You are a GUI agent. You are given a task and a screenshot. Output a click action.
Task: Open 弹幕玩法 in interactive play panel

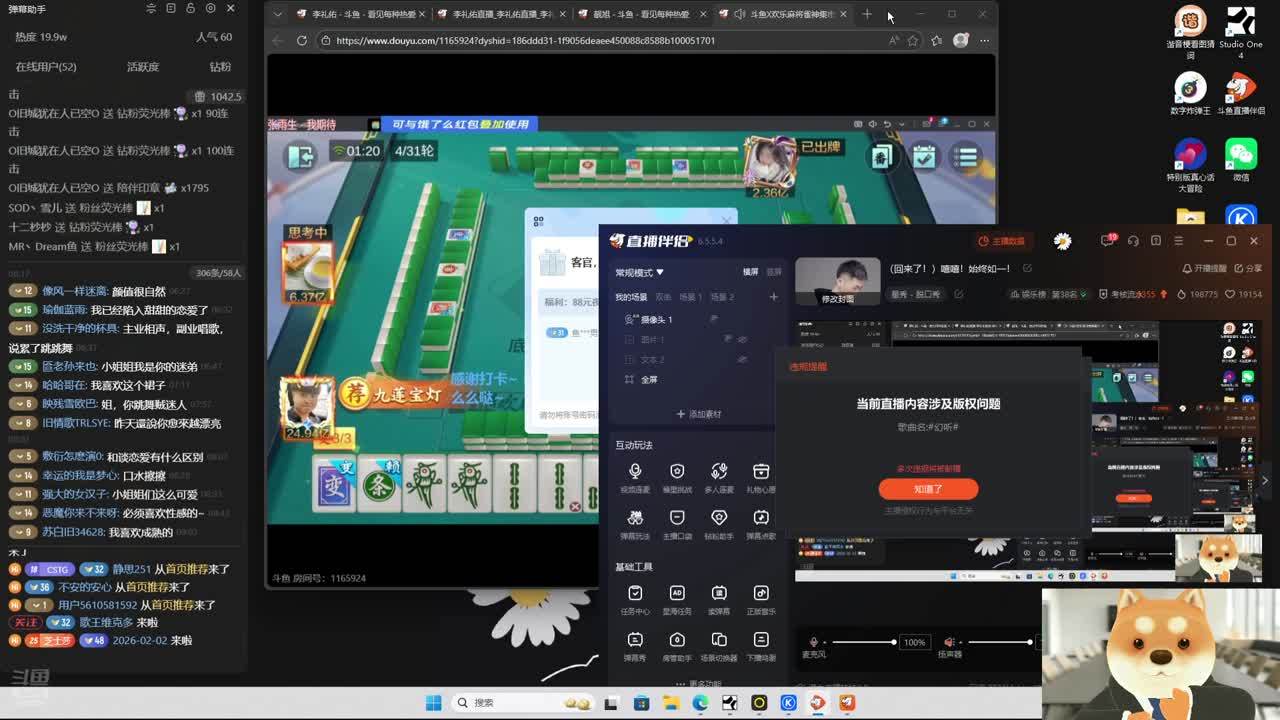click(x=635, y=523)
